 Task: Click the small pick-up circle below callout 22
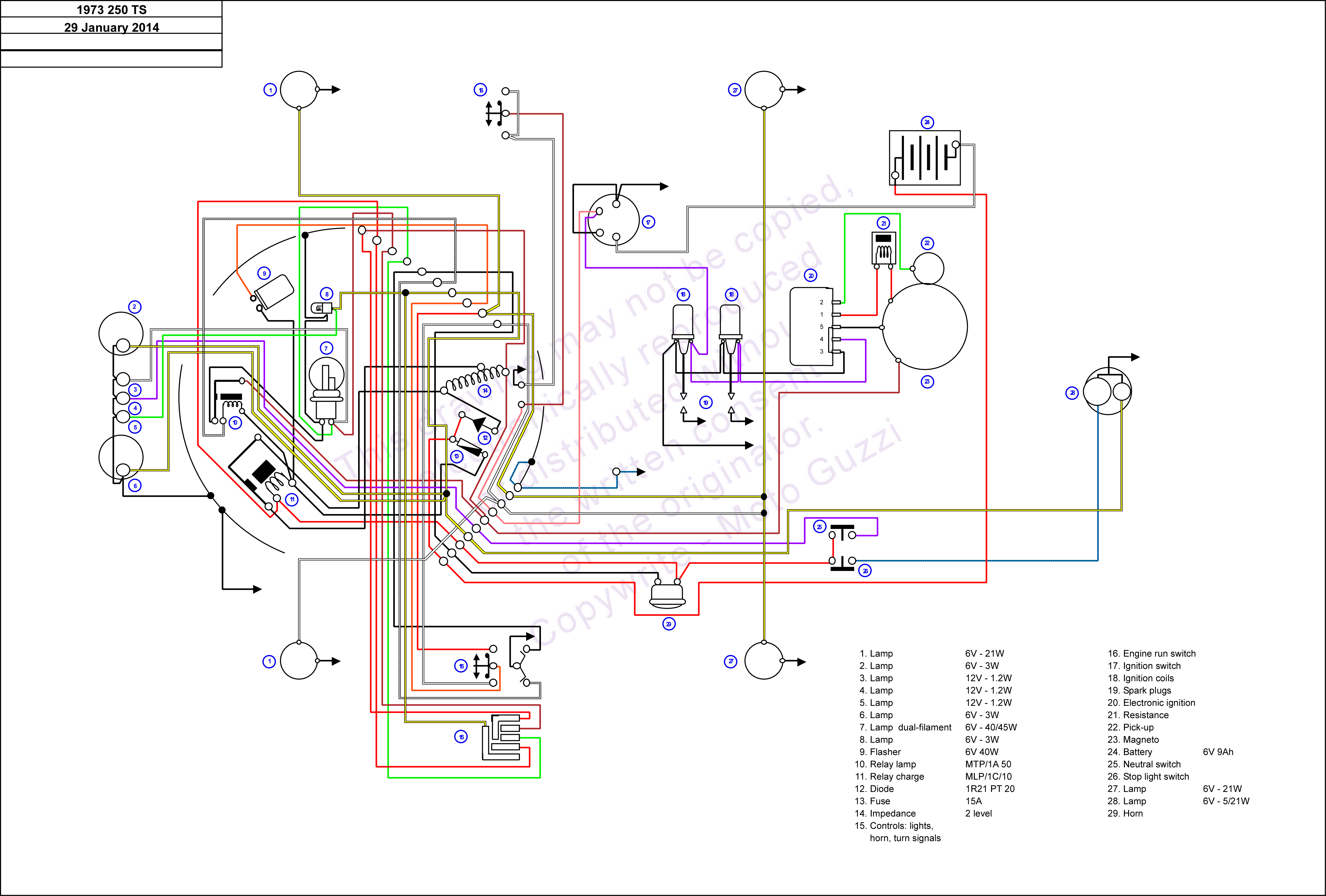pyautogui.click(x=928, y=268)
